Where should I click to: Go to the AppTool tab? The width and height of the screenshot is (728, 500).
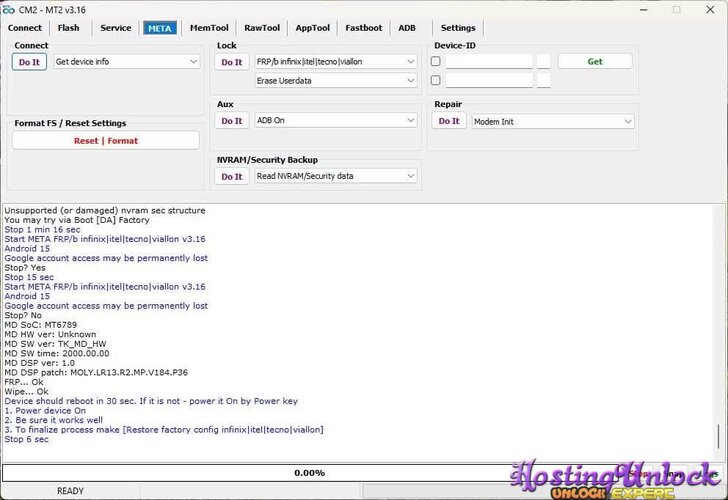(312, 28)
